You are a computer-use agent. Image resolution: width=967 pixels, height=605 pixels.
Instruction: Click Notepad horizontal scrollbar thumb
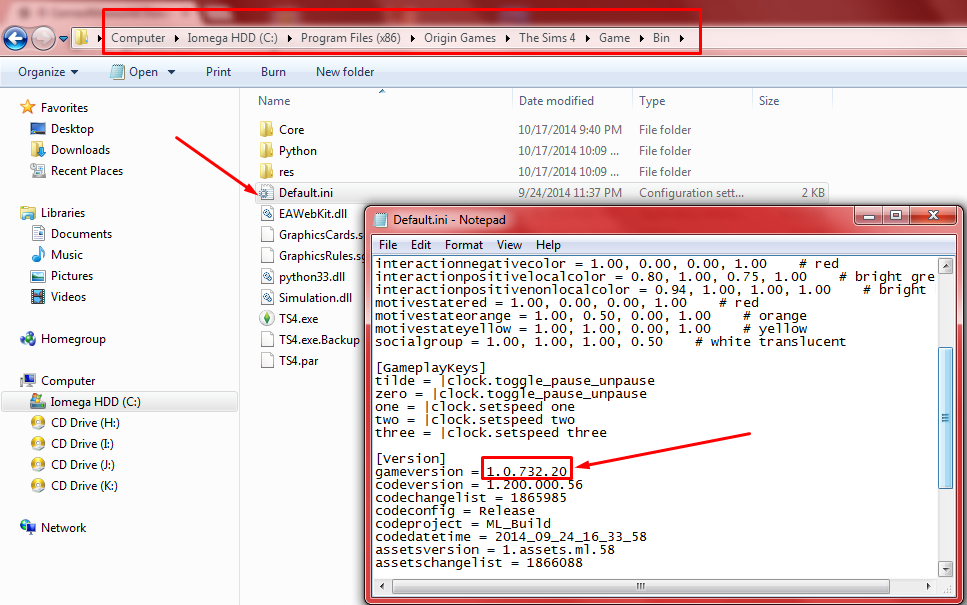[641, 586]
